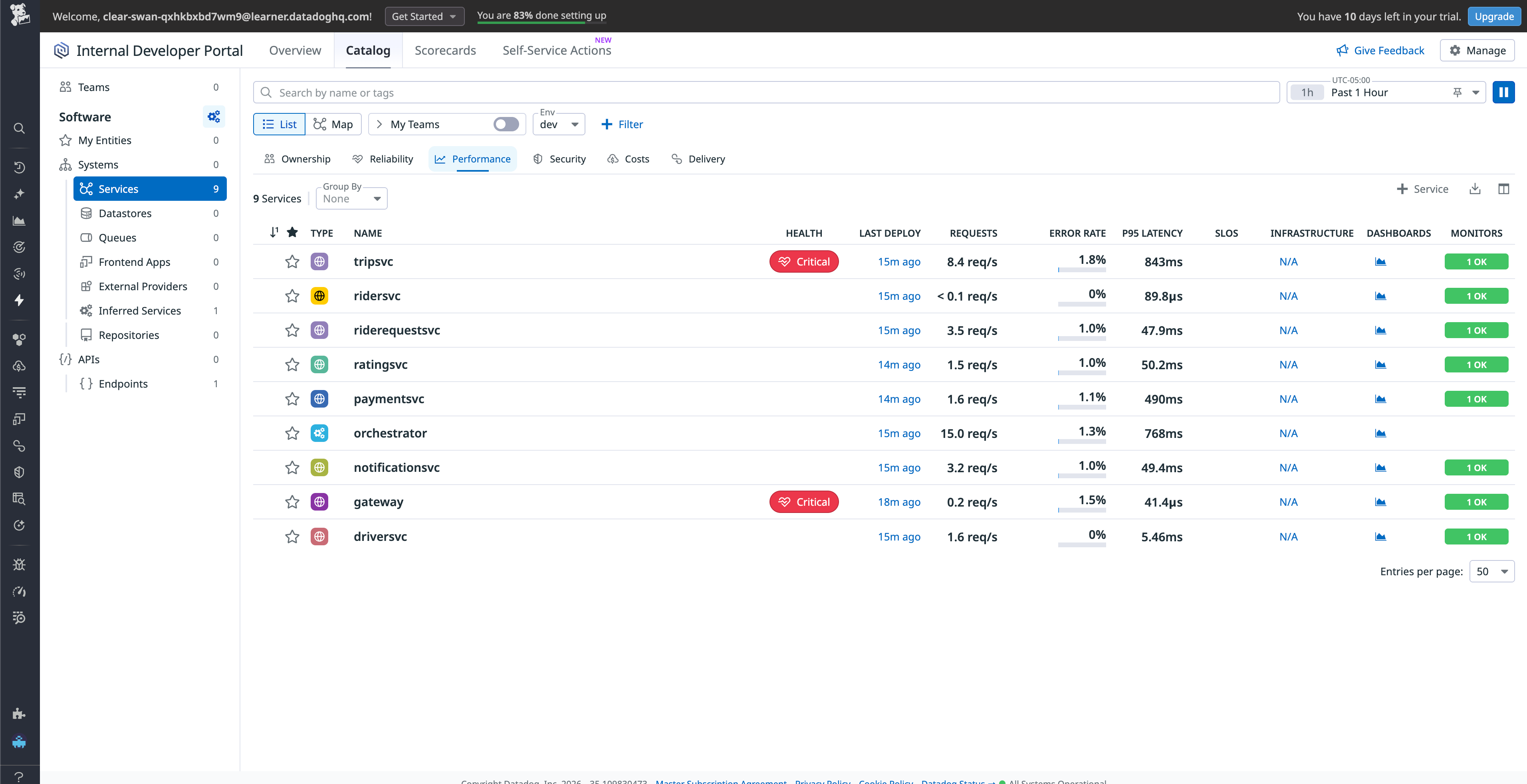Open the Entries per page dropdown
The image size is (1527, 784).
tap(1492, 571)
